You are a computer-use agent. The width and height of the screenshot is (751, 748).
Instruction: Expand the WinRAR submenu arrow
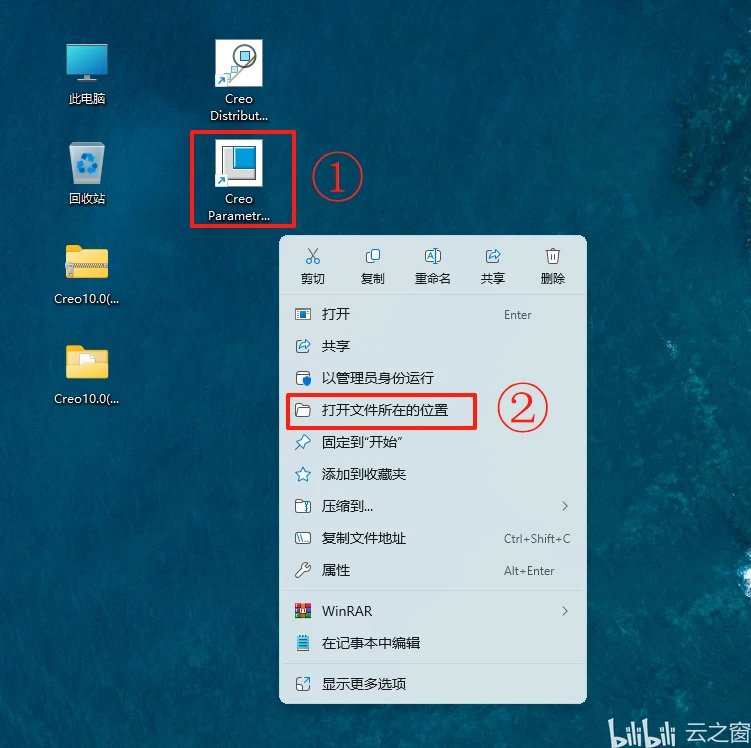tap(565, 611)
